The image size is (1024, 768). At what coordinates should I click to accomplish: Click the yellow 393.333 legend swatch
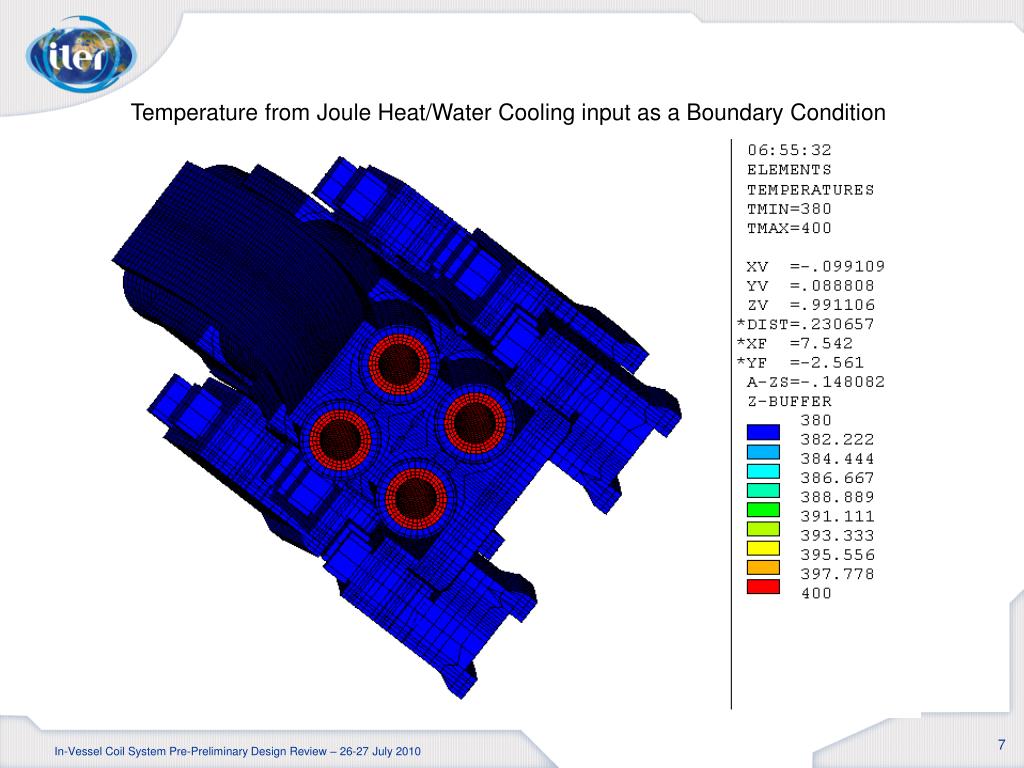(763, 548)
